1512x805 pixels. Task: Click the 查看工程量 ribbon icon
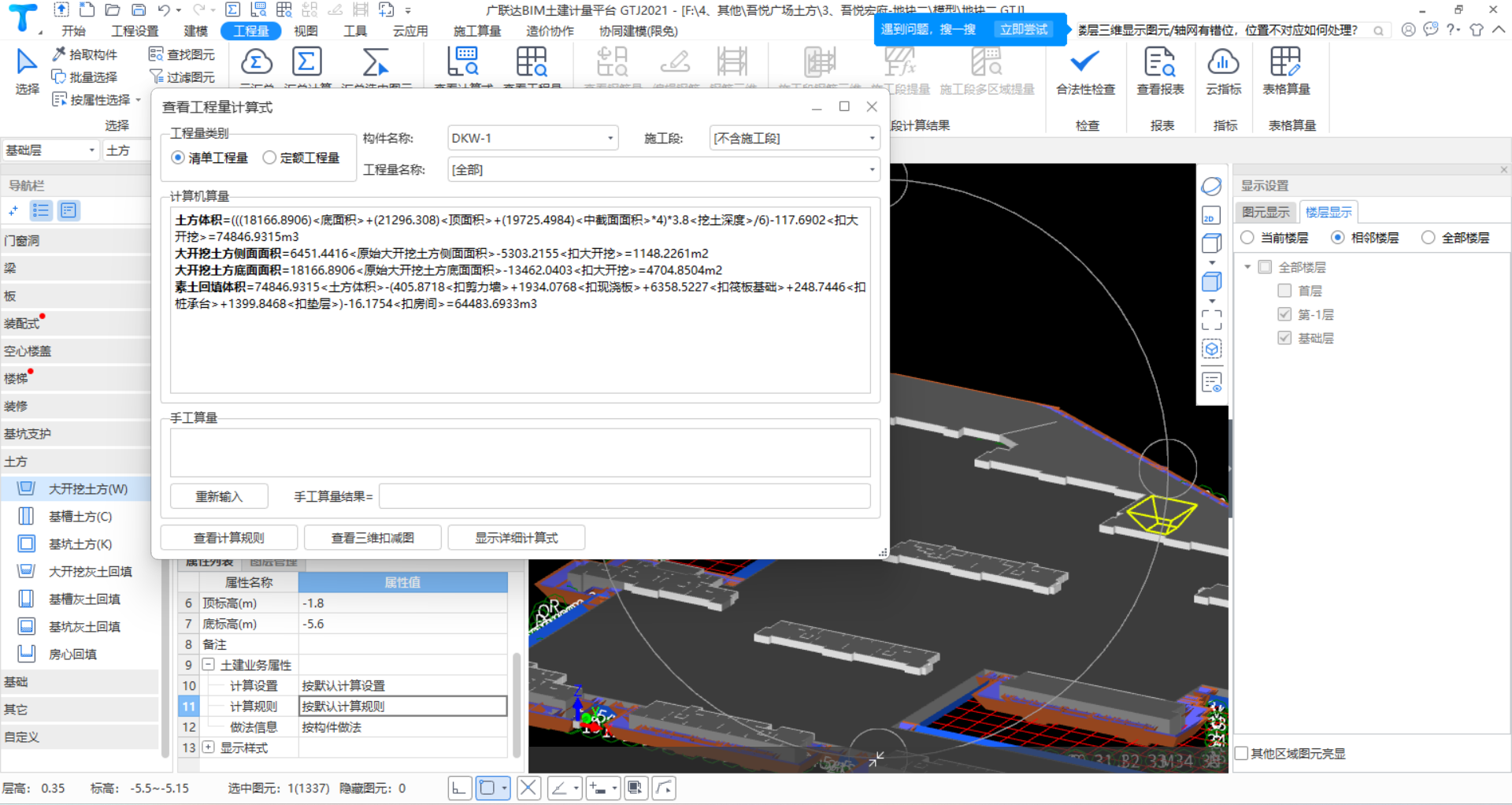532,61
